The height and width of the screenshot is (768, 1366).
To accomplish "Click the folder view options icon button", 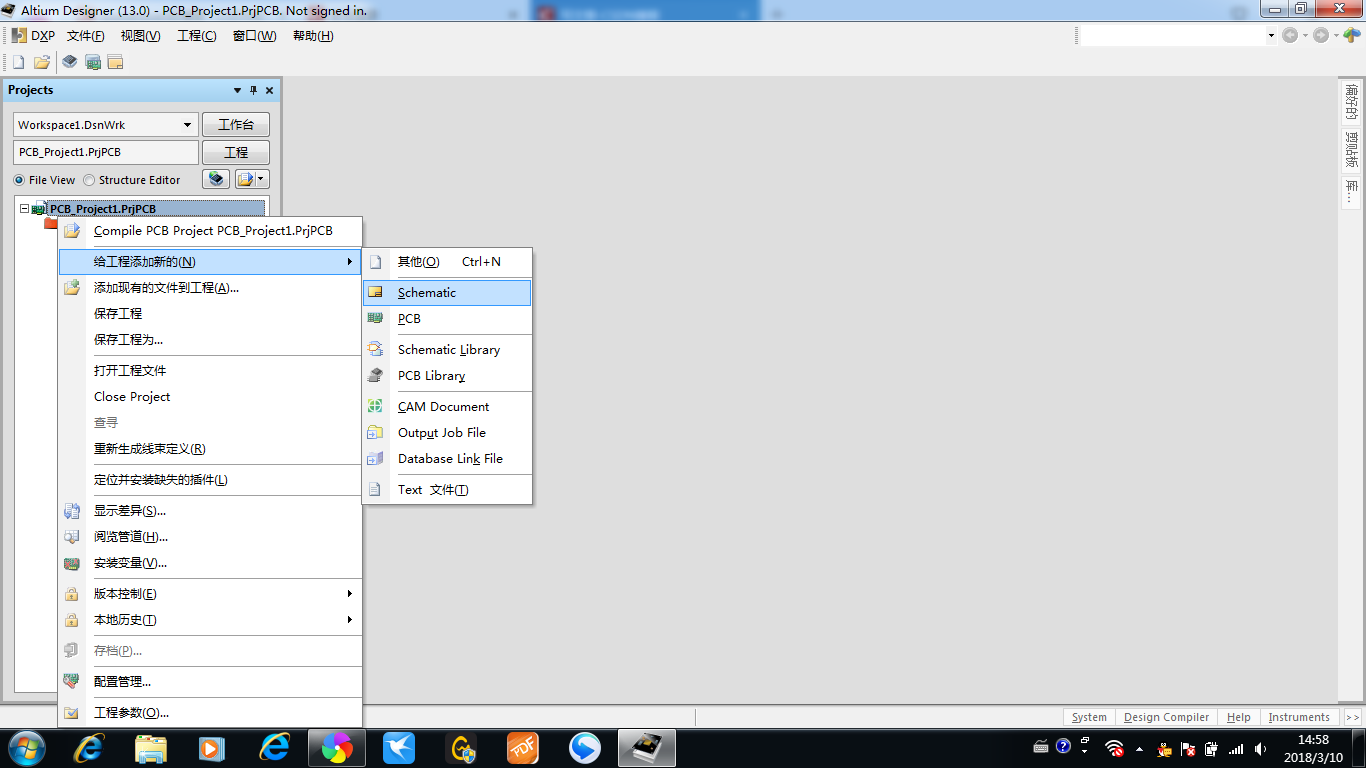I will [x=245, y=179].
